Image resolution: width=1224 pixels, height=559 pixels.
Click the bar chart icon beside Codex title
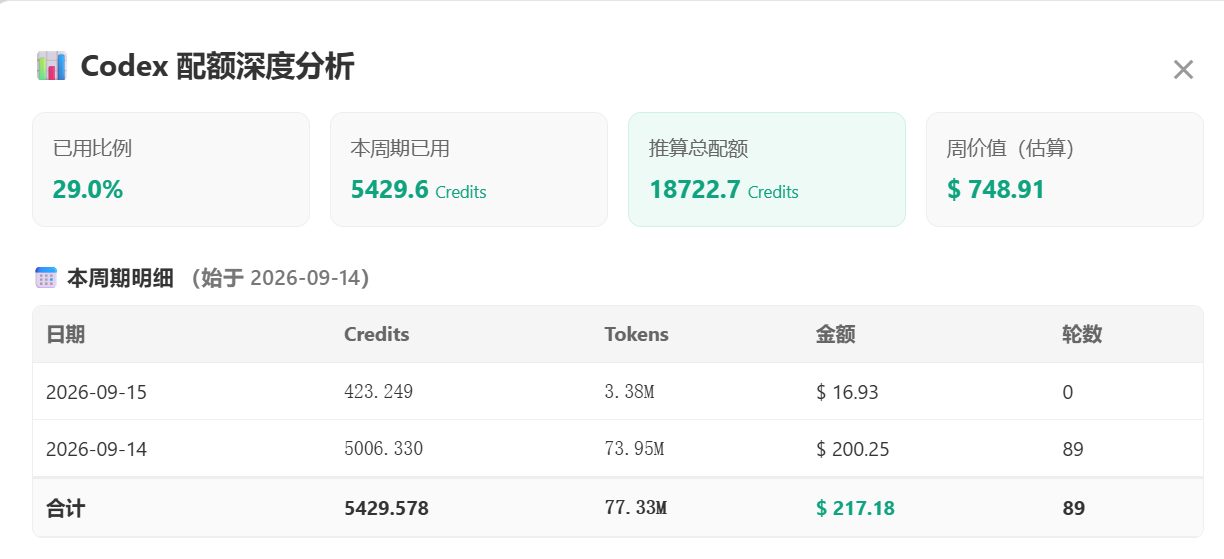pyautogui.click(x=51, y=66)
